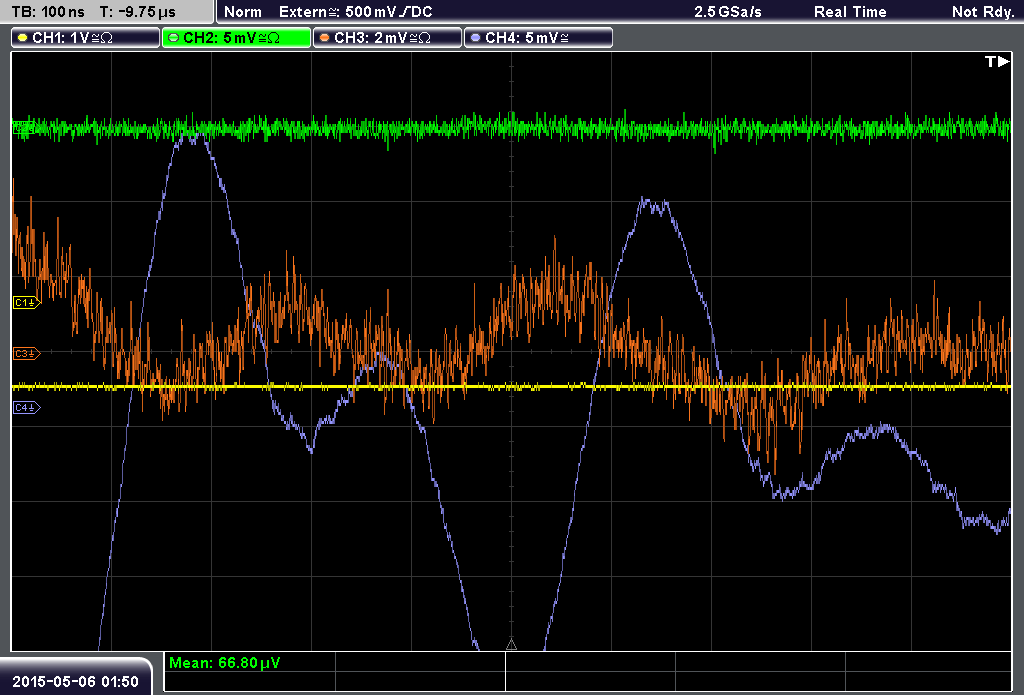Click the Norm trigger mode label
1024x695 pixels.
tap(242, 12)
